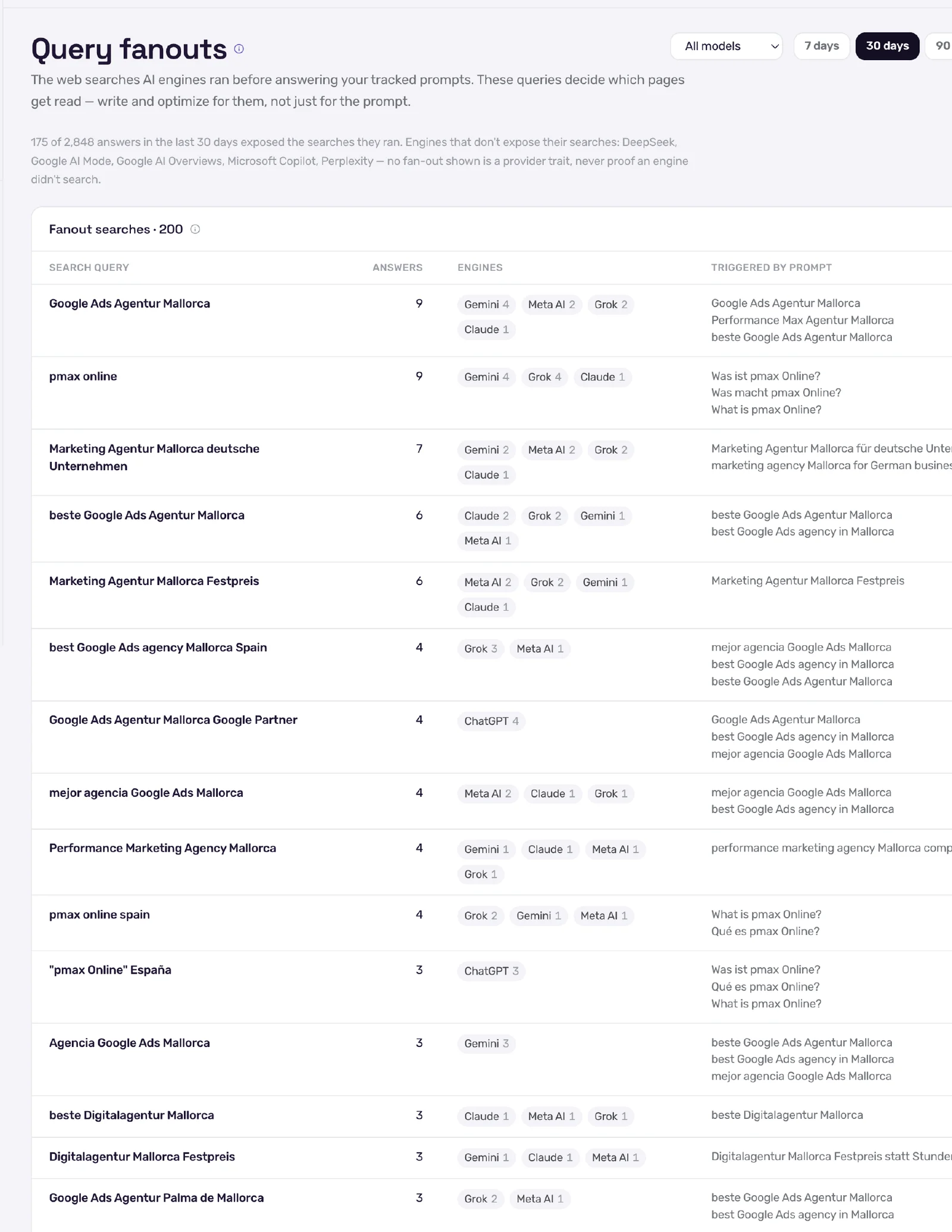The image size is (952, 1232).
Task: Switch to the 7 days range
Action: (822, 46)
